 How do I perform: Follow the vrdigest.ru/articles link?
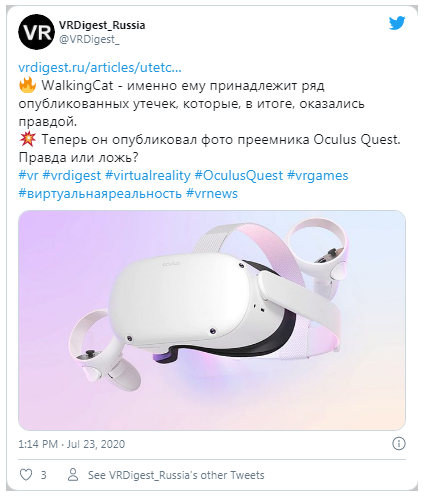[x=100, y=68]
